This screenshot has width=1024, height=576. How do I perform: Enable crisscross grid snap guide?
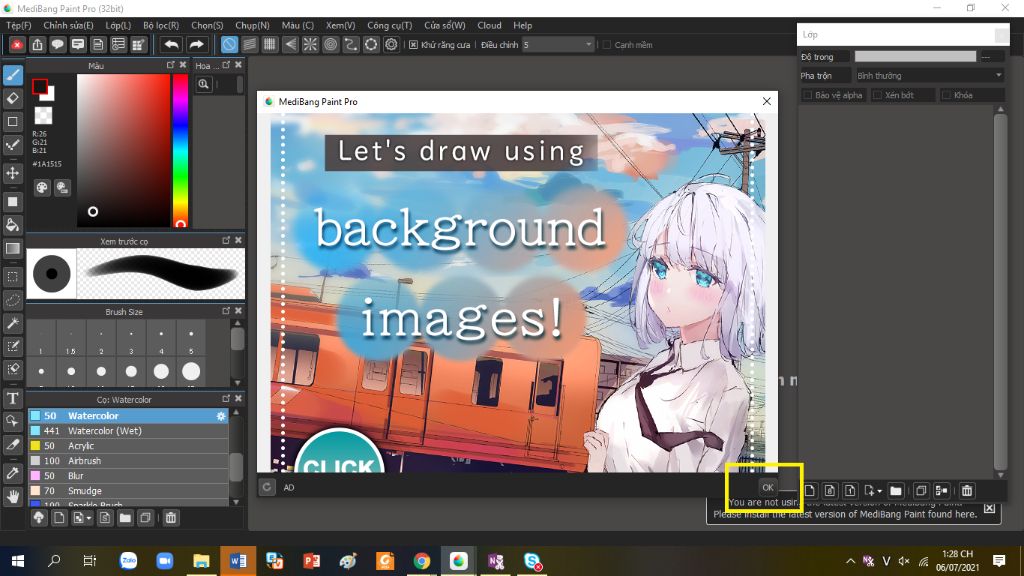[270, 44]
